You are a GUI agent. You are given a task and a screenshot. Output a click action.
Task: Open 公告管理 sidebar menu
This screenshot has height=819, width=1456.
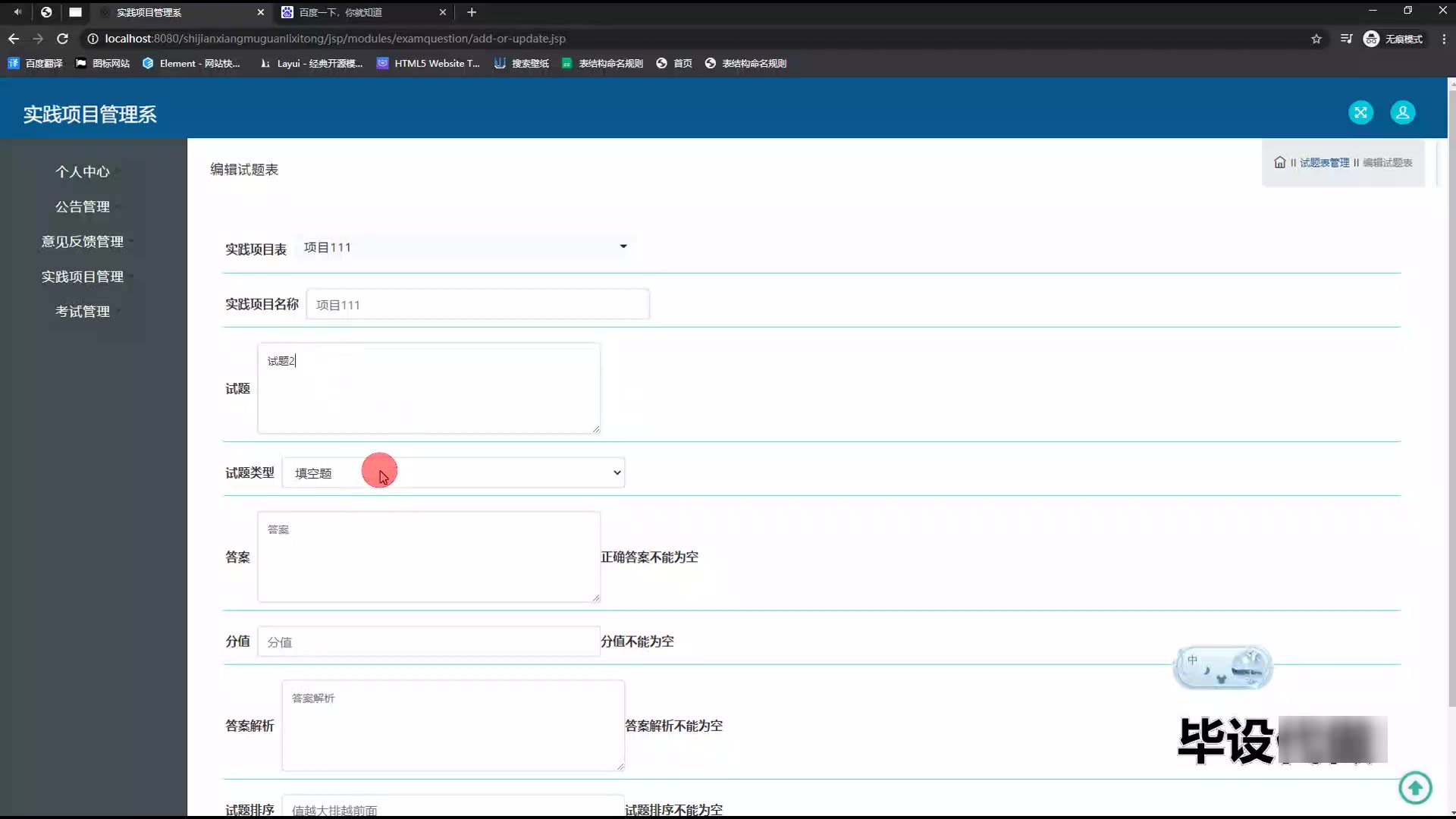coord(83,207)
